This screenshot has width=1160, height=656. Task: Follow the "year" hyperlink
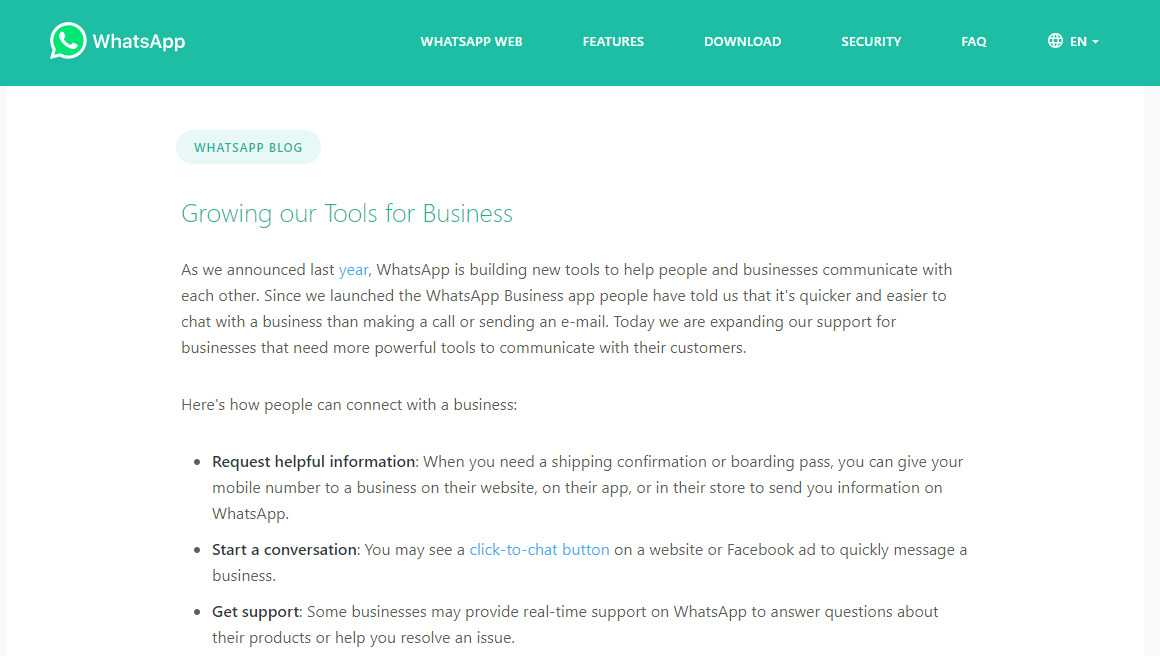click(x=354, y=270)
